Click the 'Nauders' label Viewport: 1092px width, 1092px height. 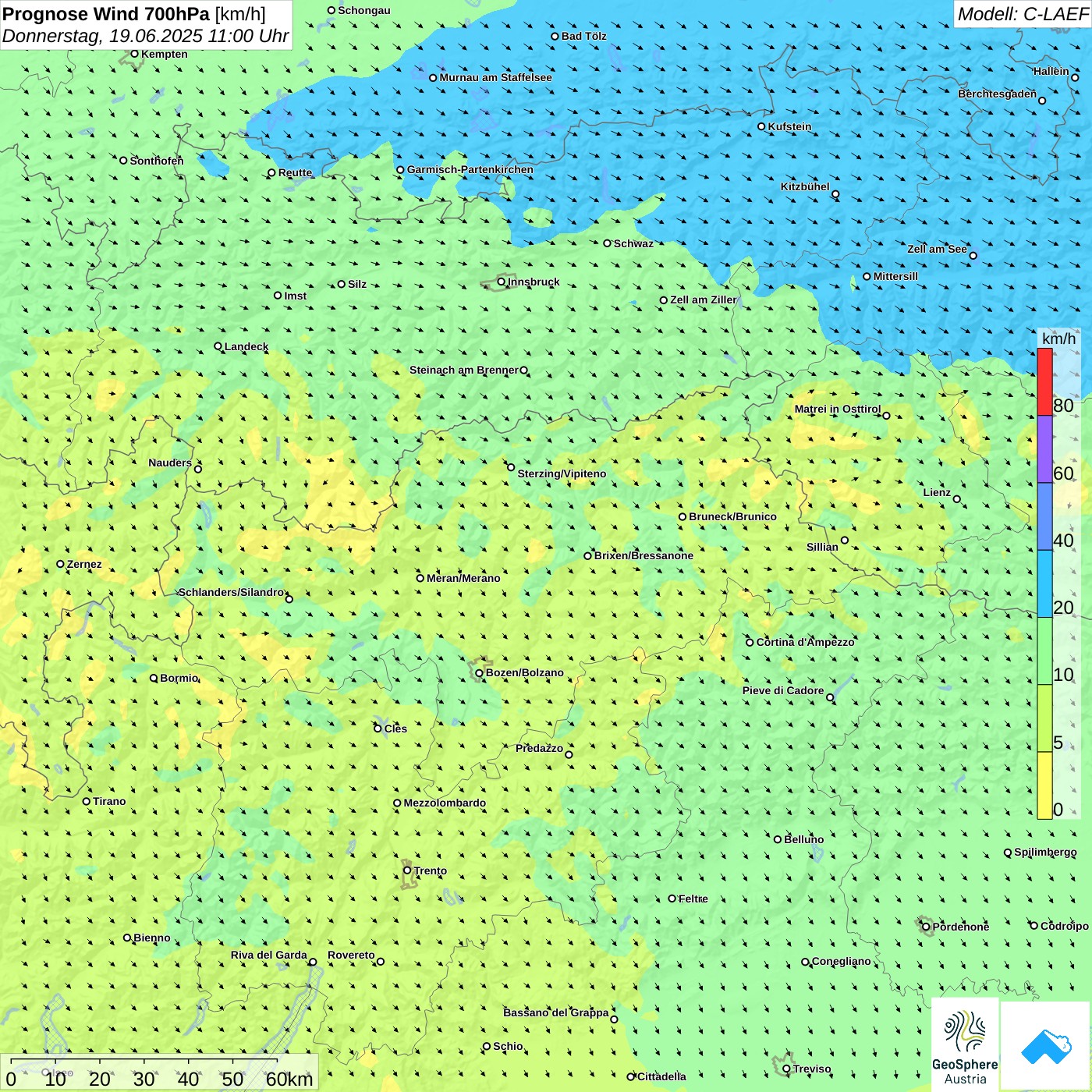[x=170, y=463]
